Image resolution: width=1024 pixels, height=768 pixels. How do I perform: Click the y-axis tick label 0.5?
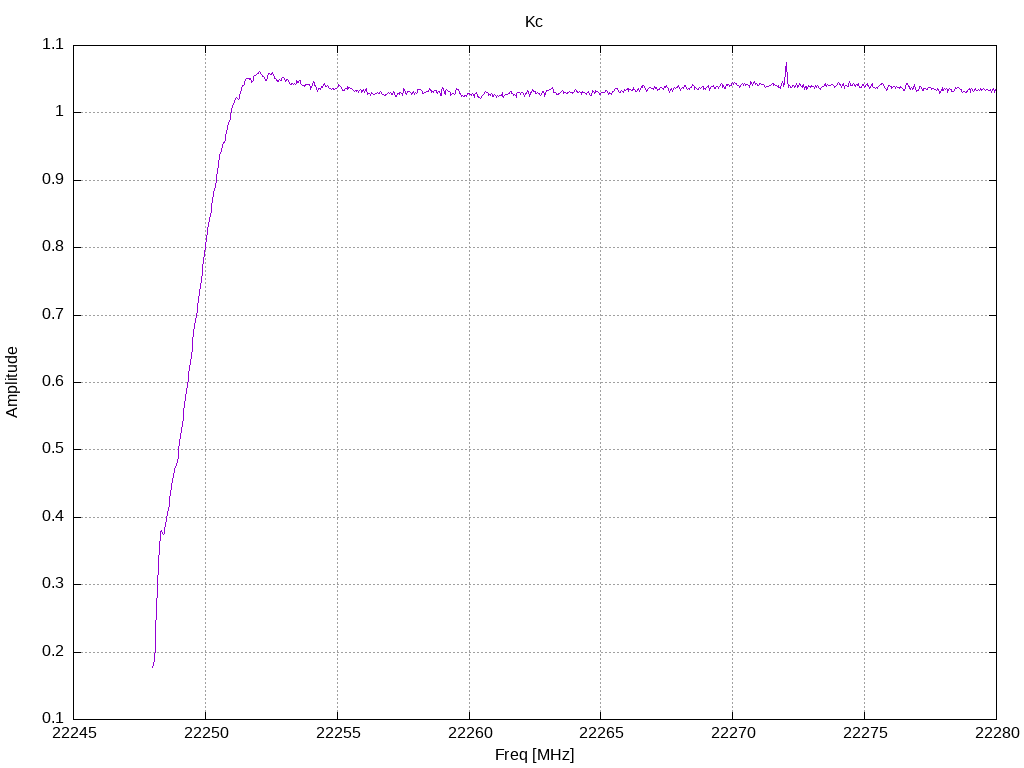[x=53, y=449]
